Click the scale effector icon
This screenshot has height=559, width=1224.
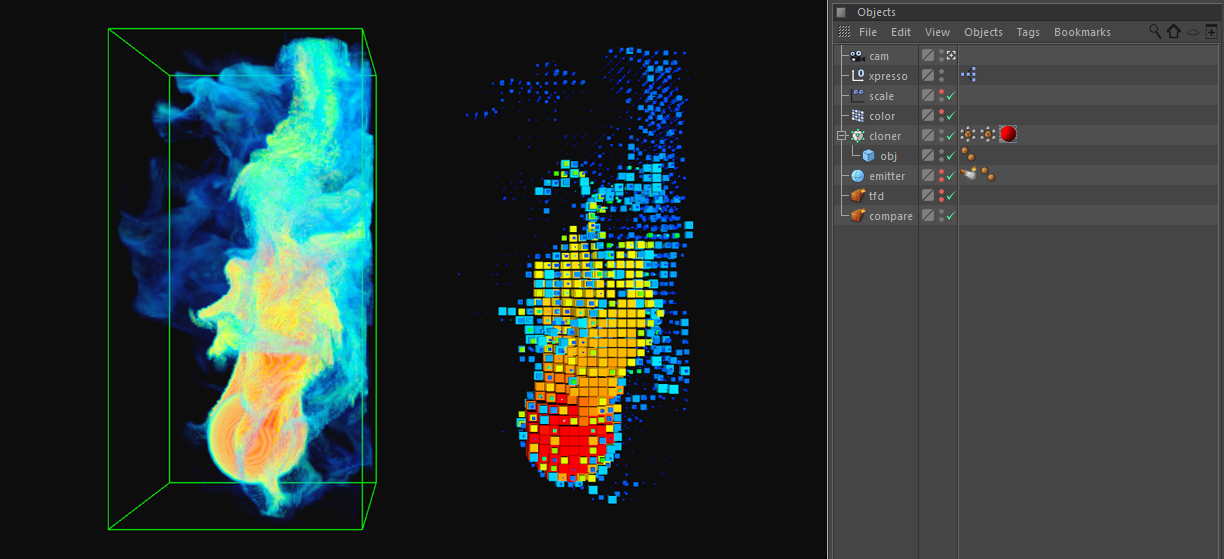857,96
